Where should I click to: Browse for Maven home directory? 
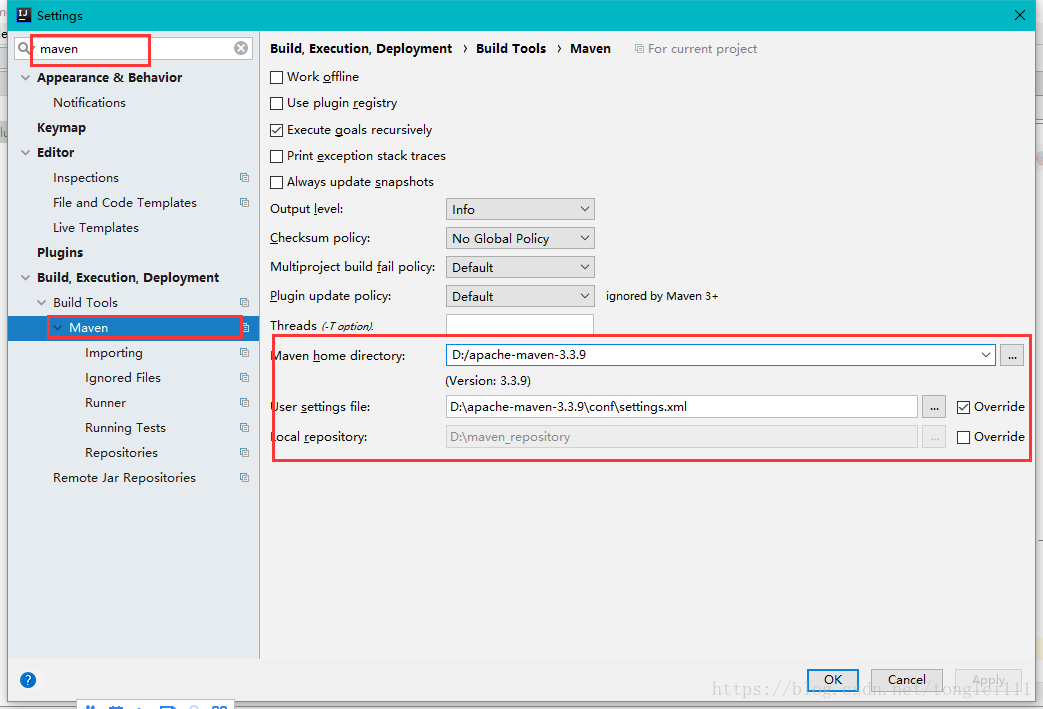click(x=1012, y=355)
